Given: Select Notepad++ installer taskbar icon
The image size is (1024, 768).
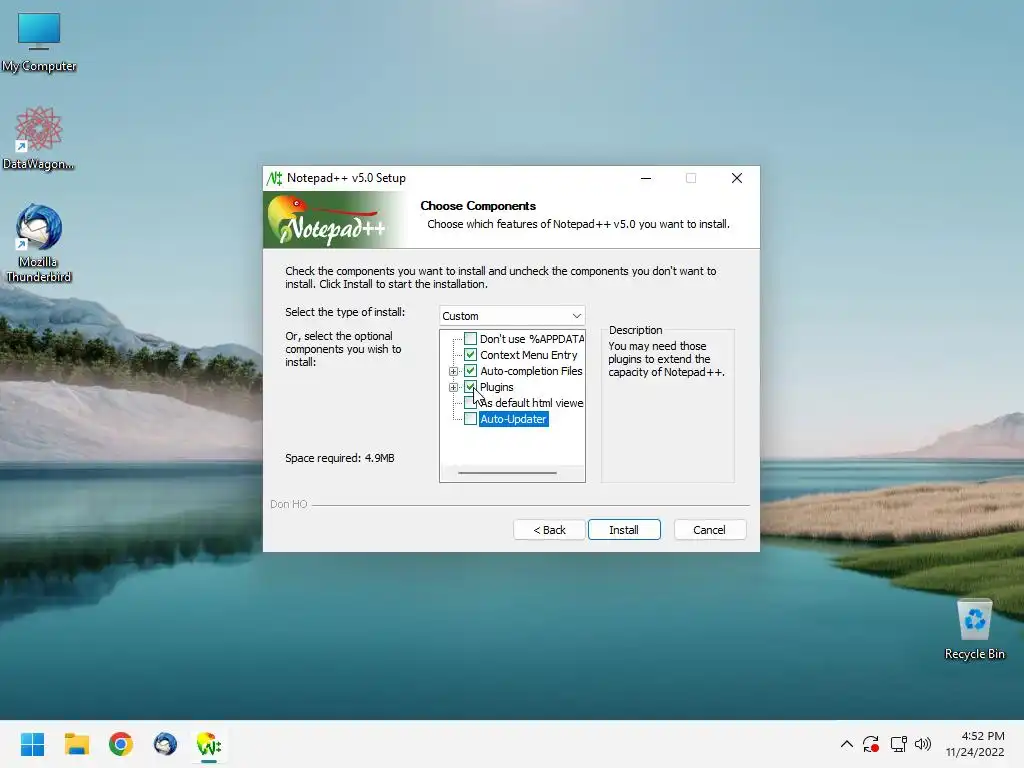Looking at the screenshot, I should click(x=209, y=744).
